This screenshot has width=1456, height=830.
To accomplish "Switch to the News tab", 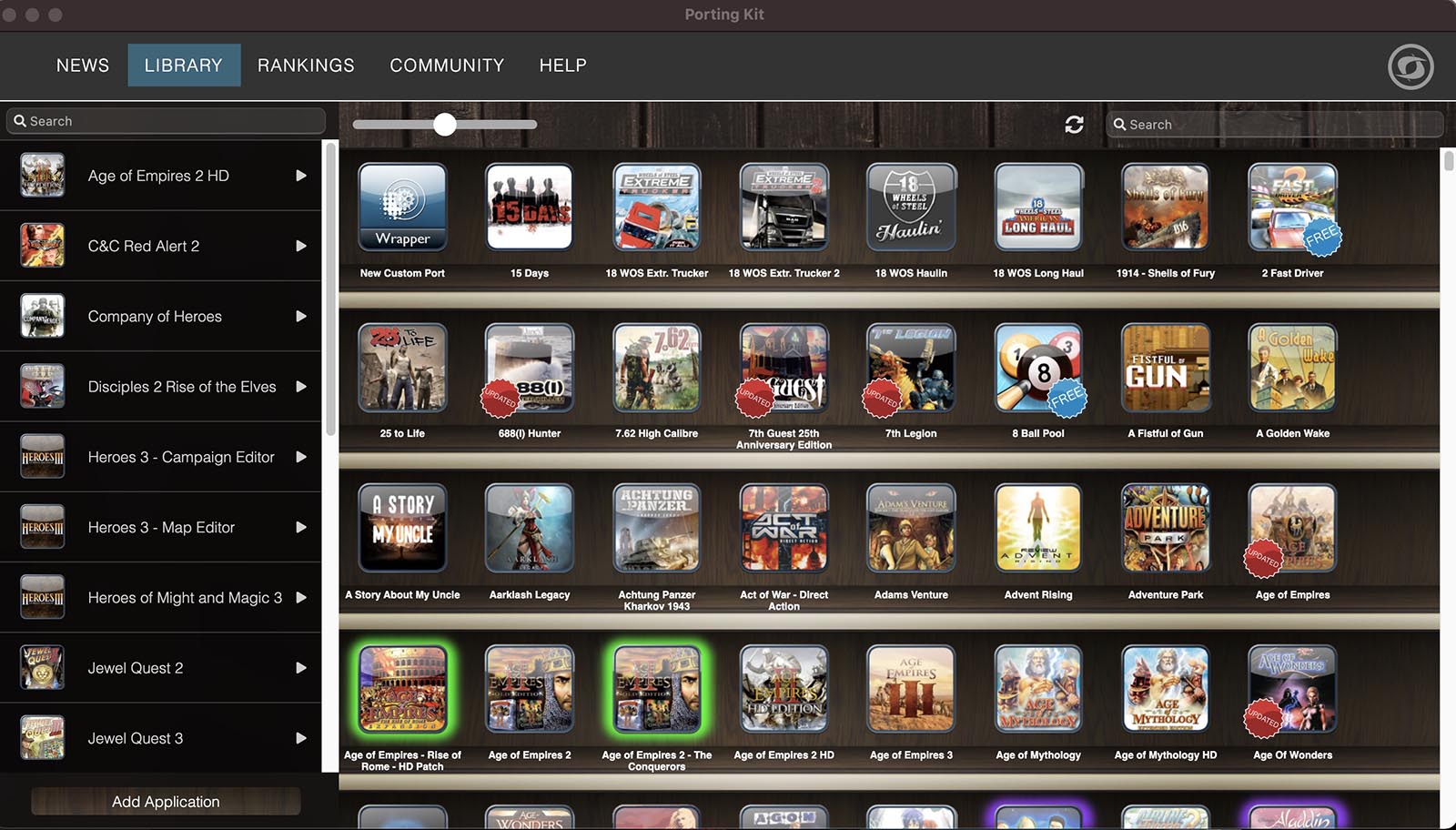I will coord(83,66).
